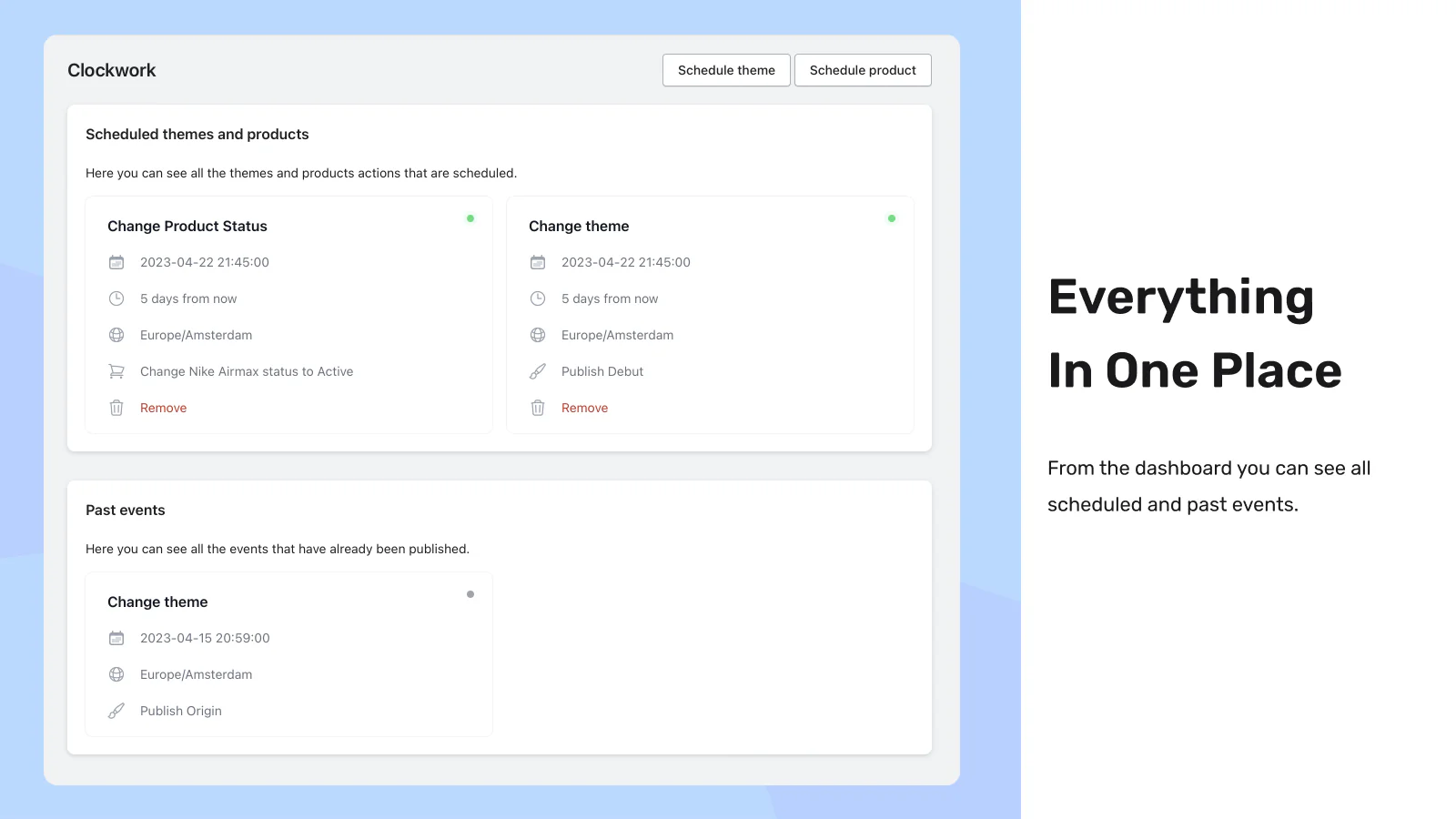1456x819 pixels.
Task: Click cart icon beside Change Nike Airmax status
Action: tap(116, 371)
